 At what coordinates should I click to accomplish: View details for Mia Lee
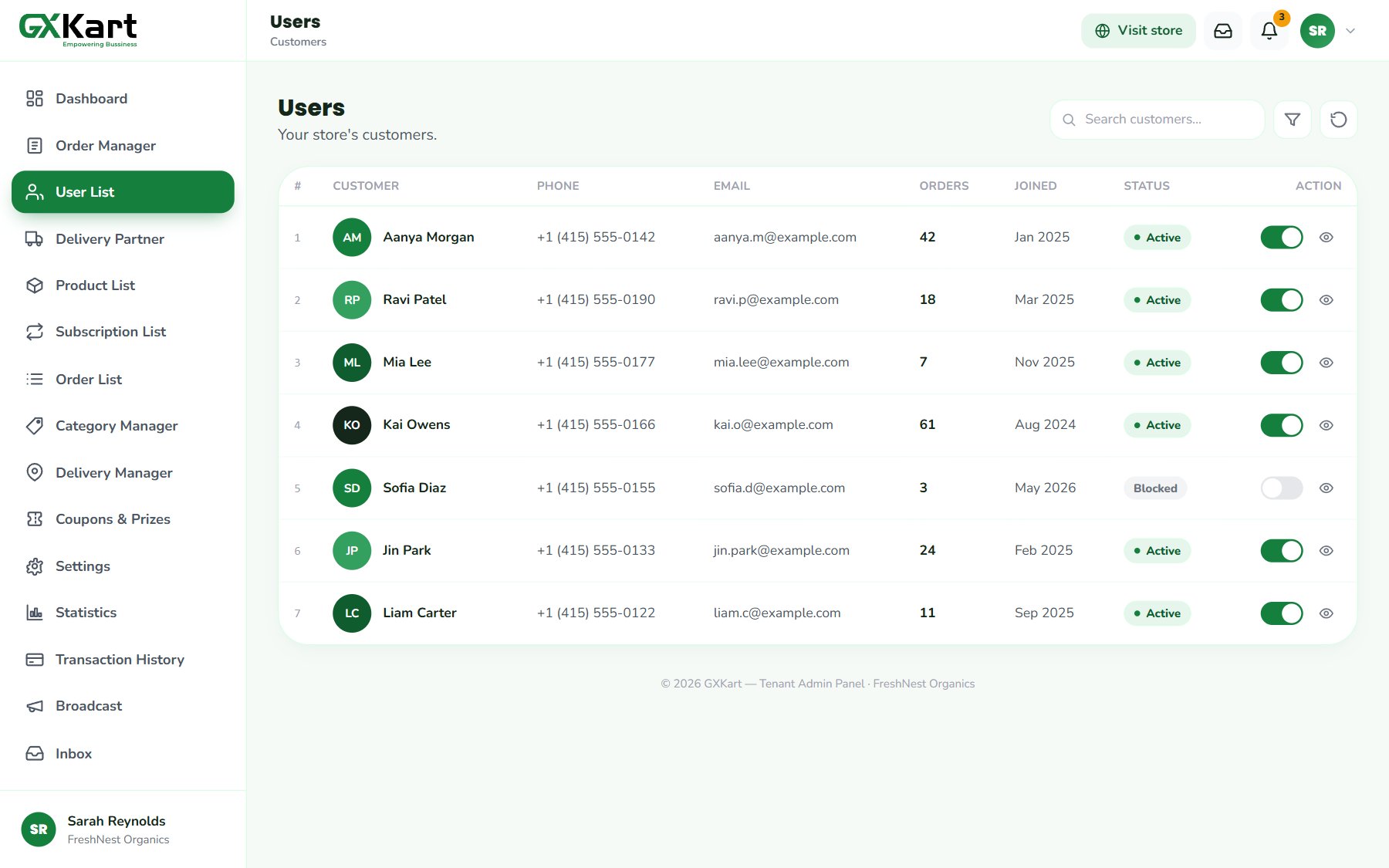(1326, 363)
